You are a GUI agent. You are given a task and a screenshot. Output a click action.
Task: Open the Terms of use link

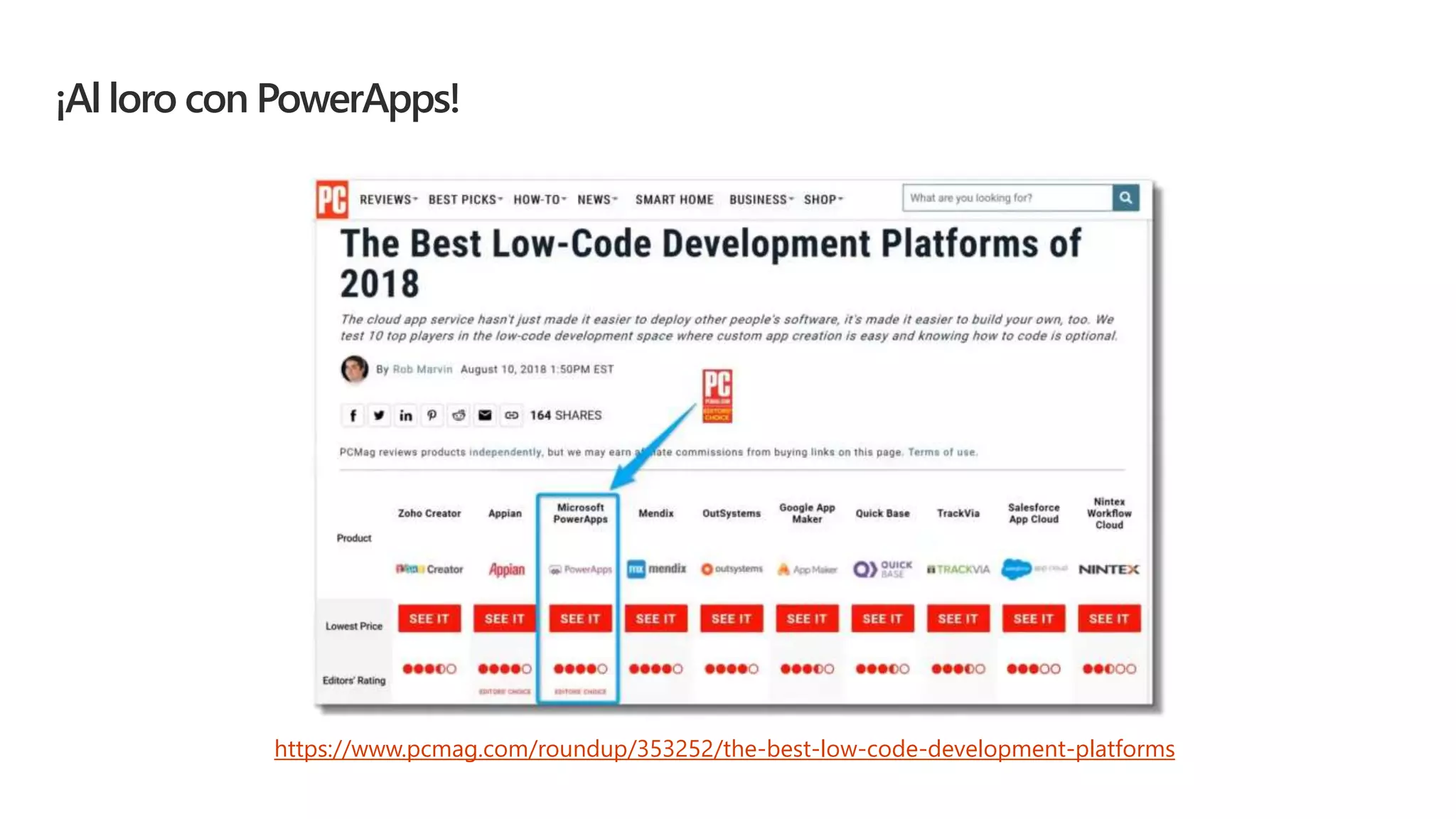[942, 452]
